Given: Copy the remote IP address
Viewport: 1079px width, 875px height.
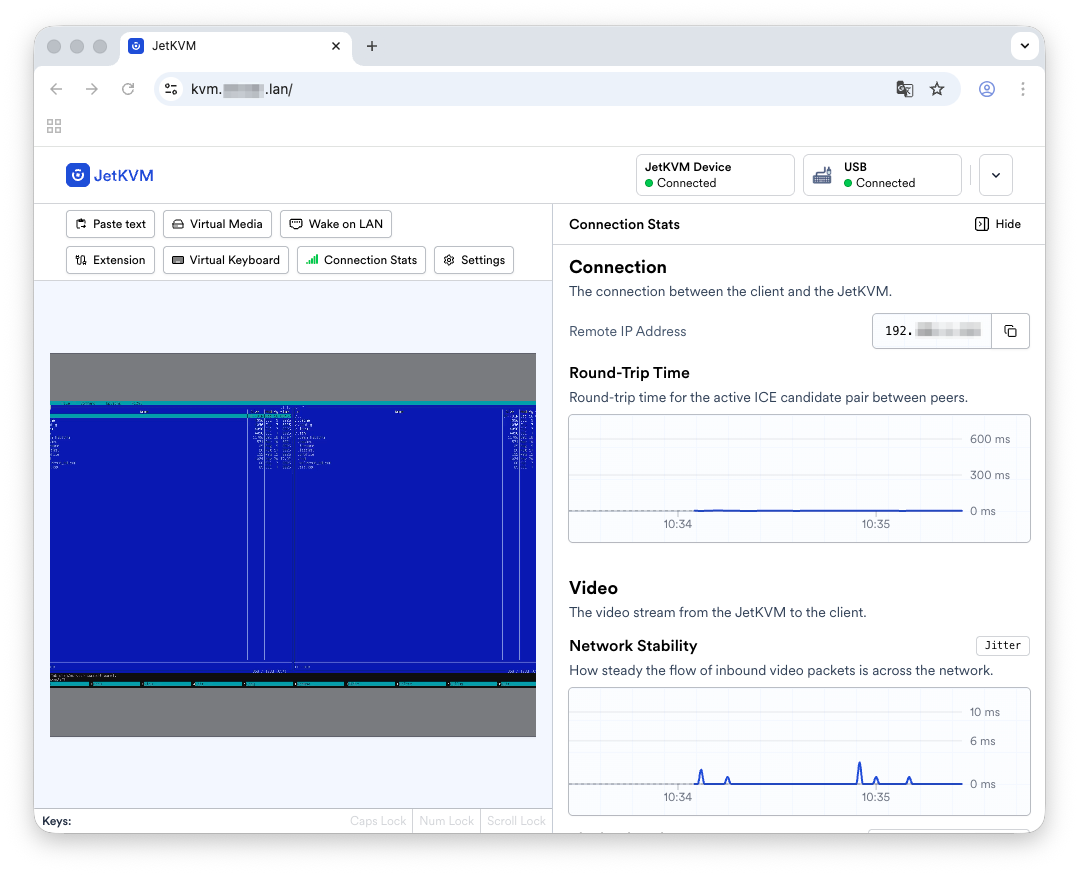Looking at the screenshot, I should click(x=1010, y=332).
